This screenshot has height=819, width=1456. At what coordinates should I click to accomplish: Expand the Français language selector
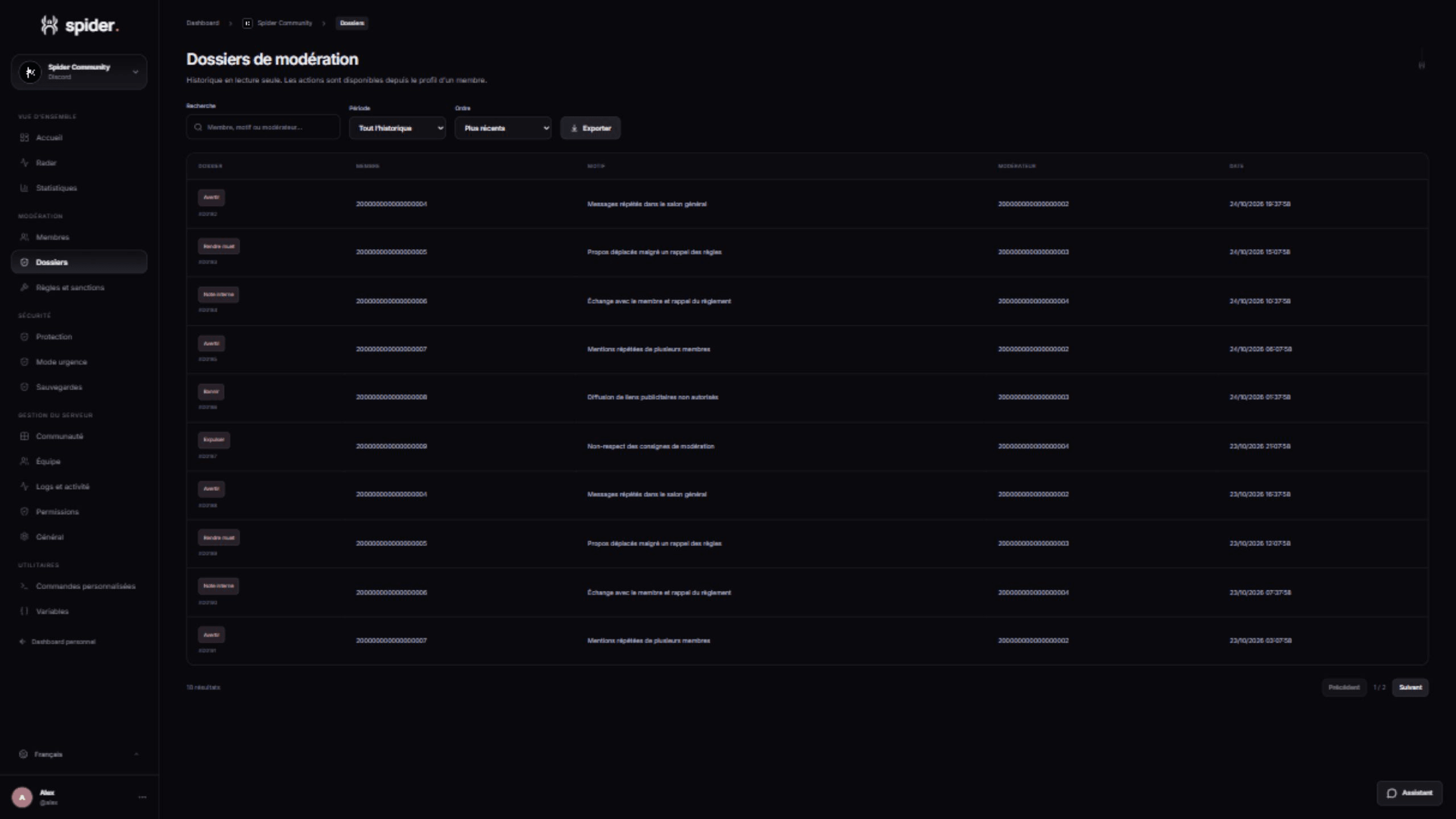[x=79, y=754]
